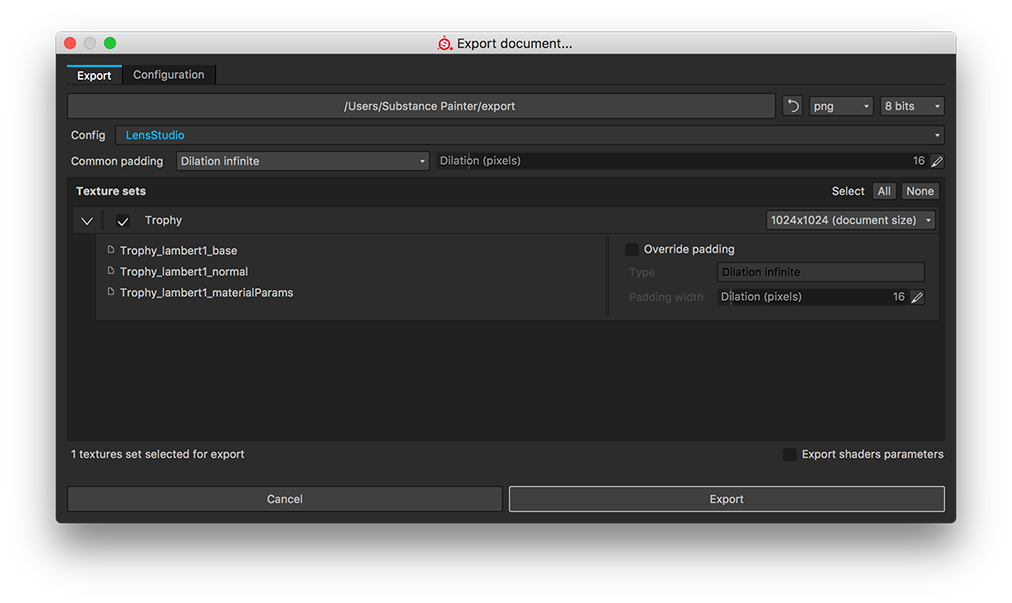Open the LensStudio config dropdown
The width and height of the screenshot is (1012, 603).
(529, 135)
